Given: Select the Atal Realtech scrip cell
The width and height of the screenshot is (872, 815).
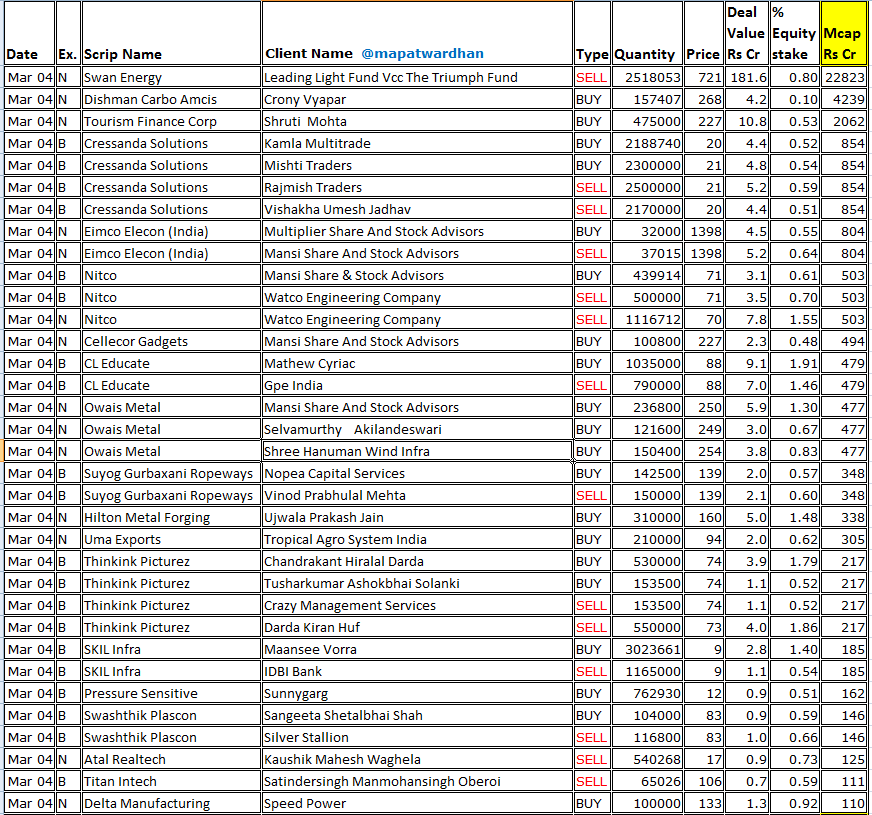Looking at the screenshot, I should coord(171,759).
